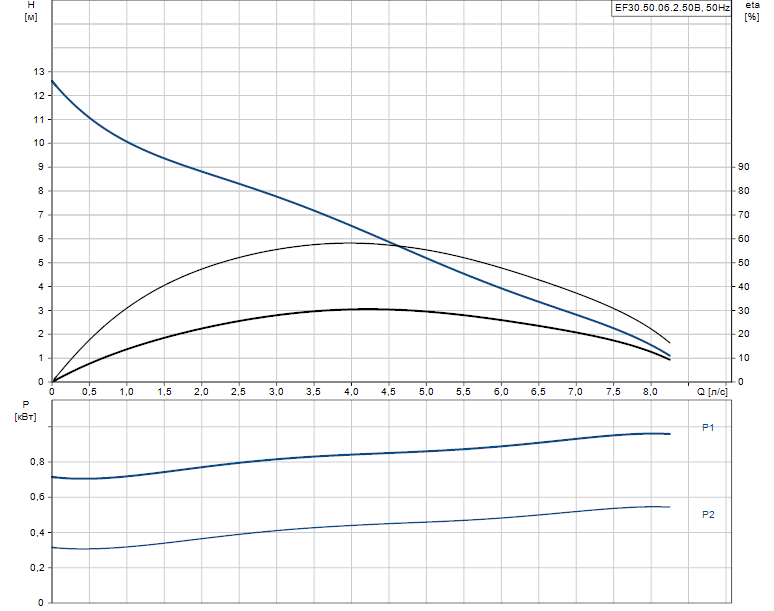Click the 4,0 tick on flow axis
774x611 pixels.
coord(351,392)
